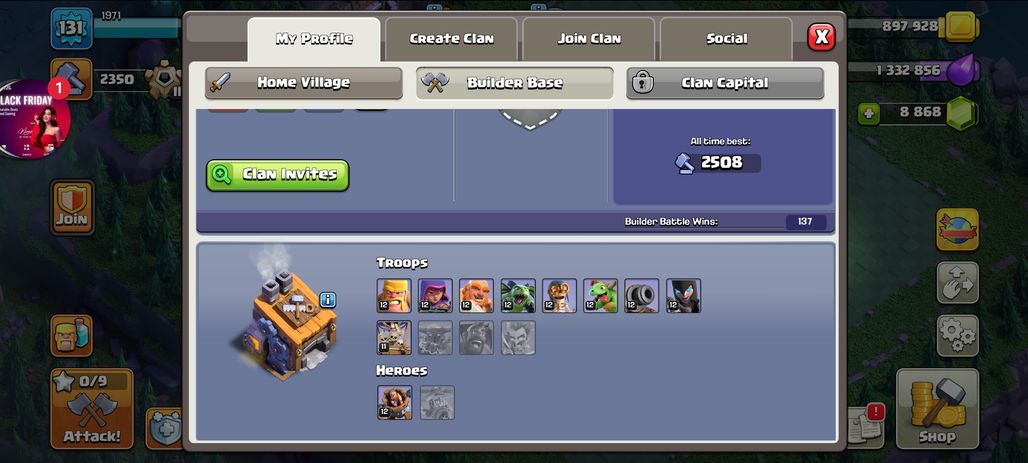The image size is (1028, 463).
Task: Tap the Battle Machine hero icon
Action: tap(395, 402)
